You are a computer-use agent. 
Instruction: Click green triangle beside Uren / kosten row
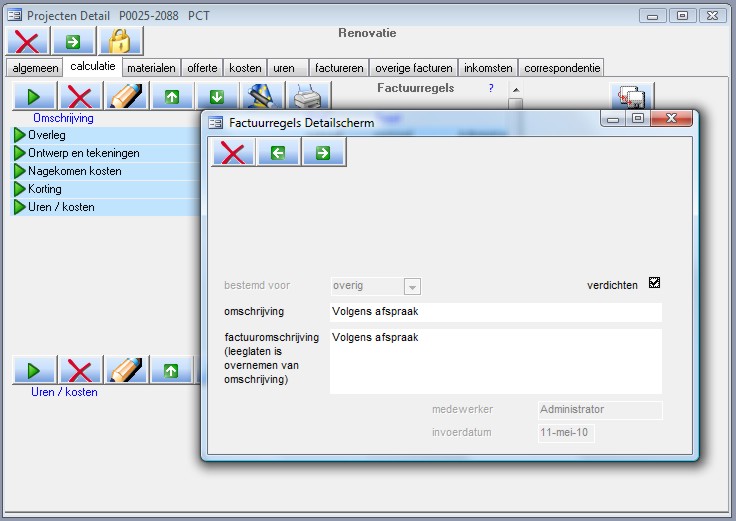19,207
